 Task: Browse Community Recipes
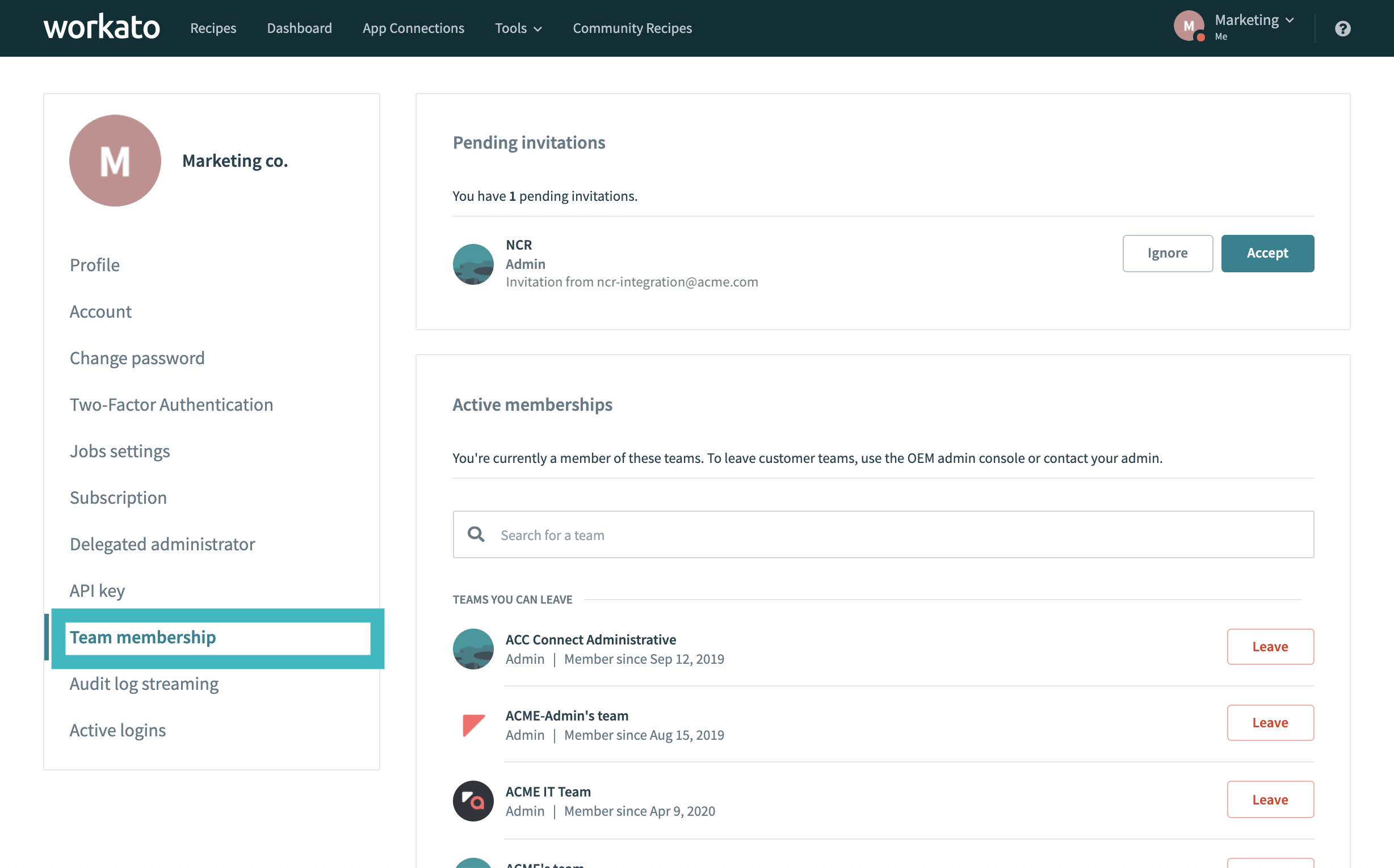coord(632,28)
